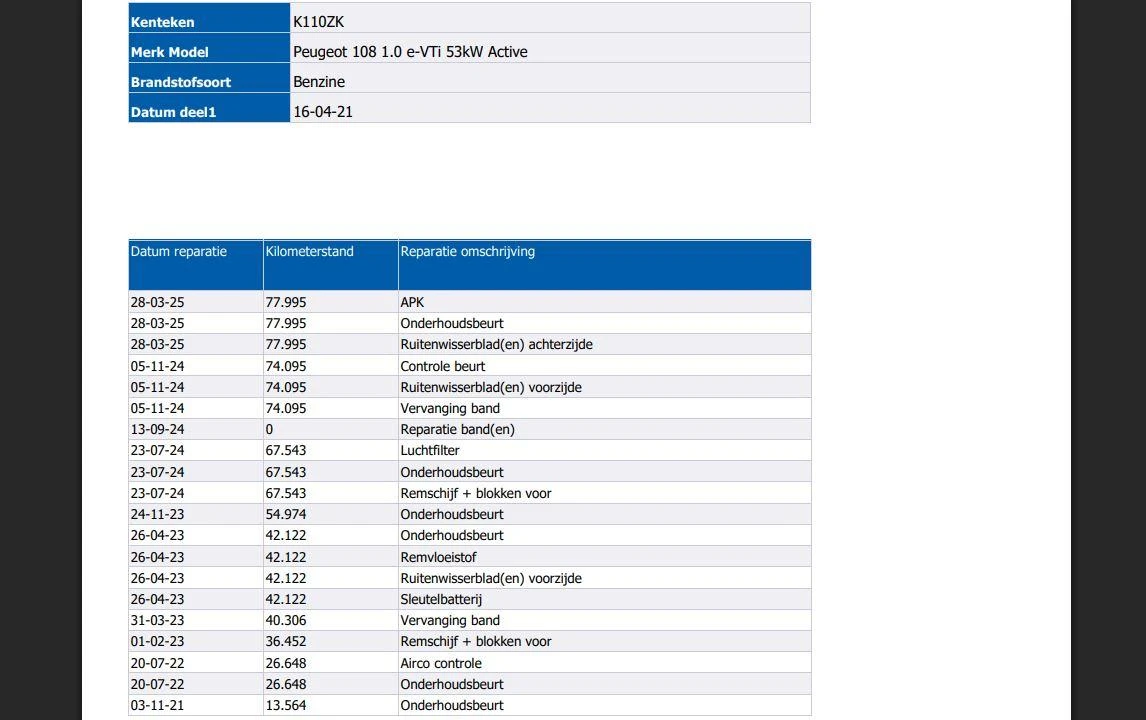Click the Reparatie band(en) entry

458,430
